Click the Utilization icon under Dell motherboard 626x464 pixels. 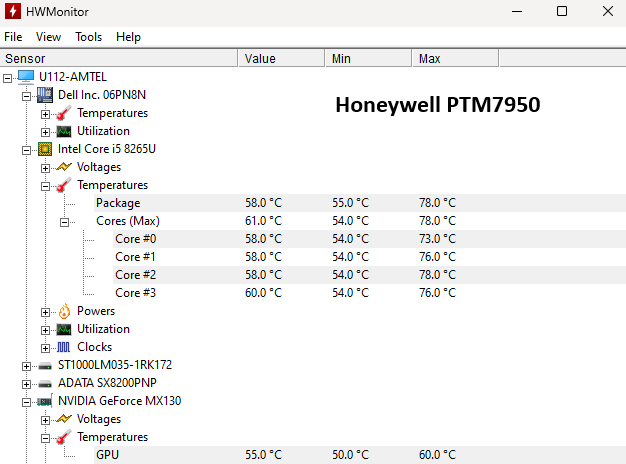64,131
